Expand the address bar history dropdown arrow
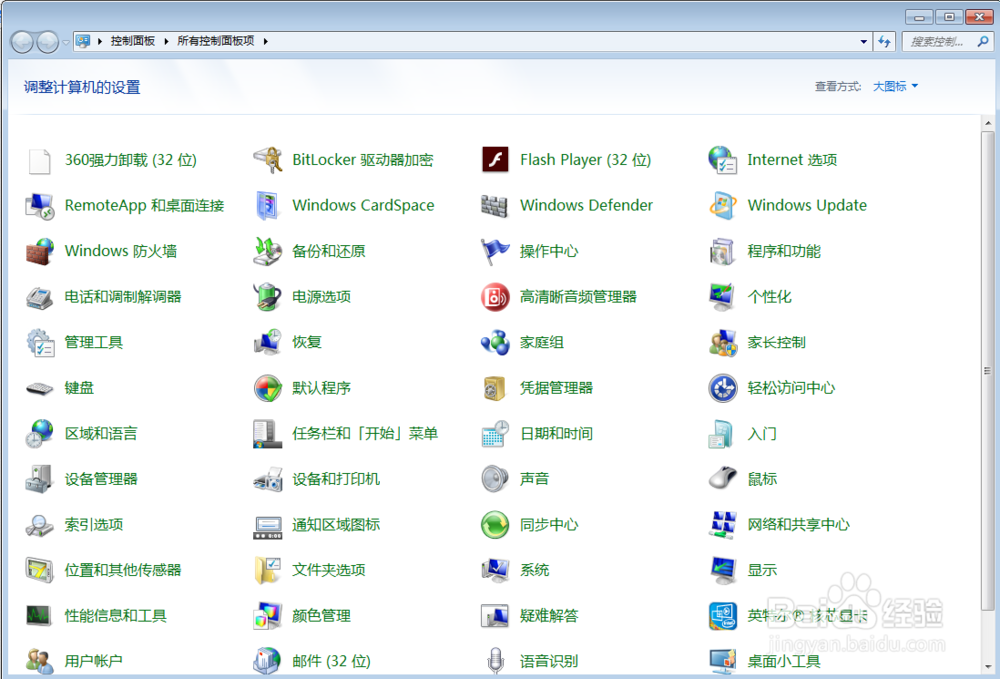This screenshot has height=679, width=1000. tap(864, 41)
